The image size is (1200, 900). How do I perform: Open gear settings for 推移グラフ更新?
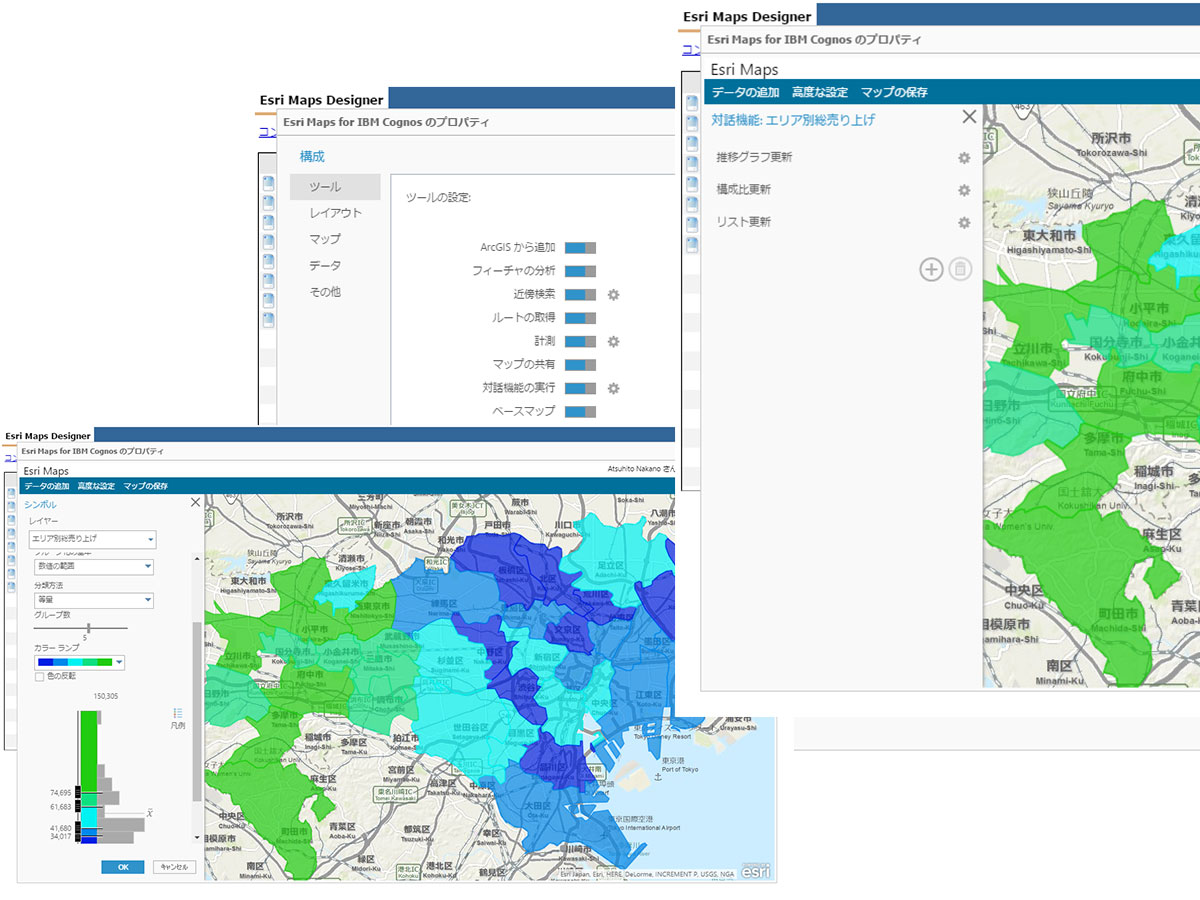click(964, 158)
